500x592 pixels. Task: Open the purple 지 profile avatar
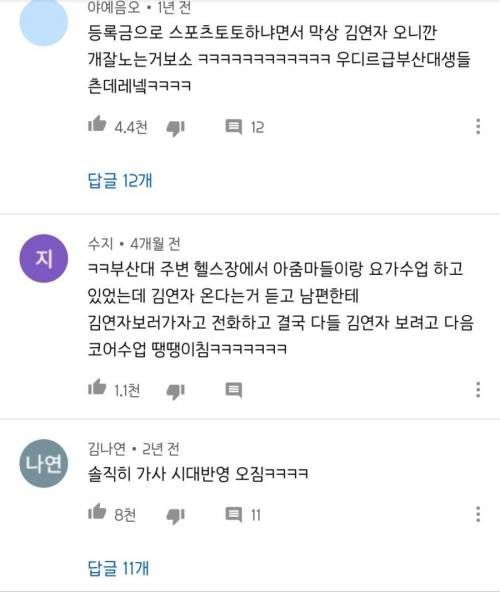pyautogui.click(x=44, y=258)
